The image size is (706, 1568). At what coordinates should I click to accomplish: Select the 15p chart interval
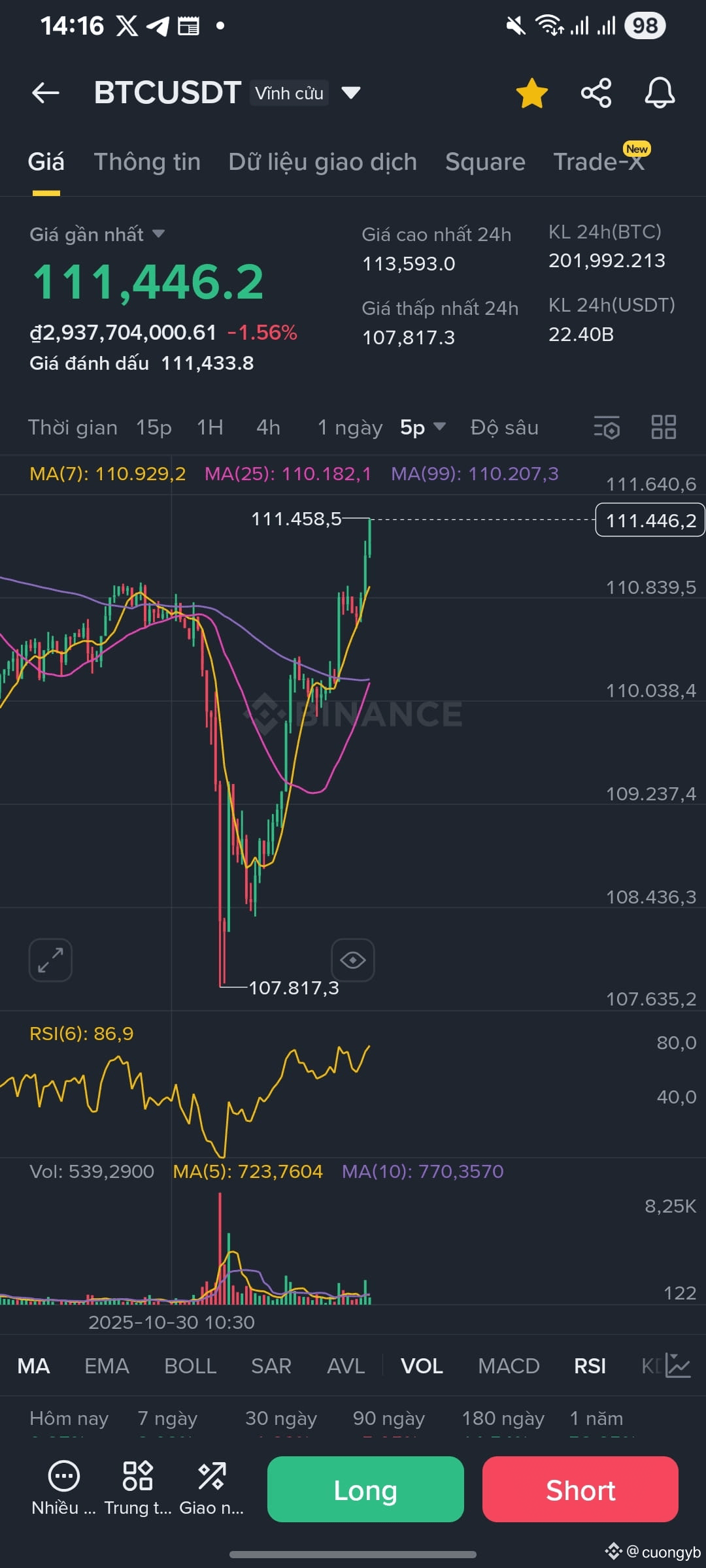[154, 427]
